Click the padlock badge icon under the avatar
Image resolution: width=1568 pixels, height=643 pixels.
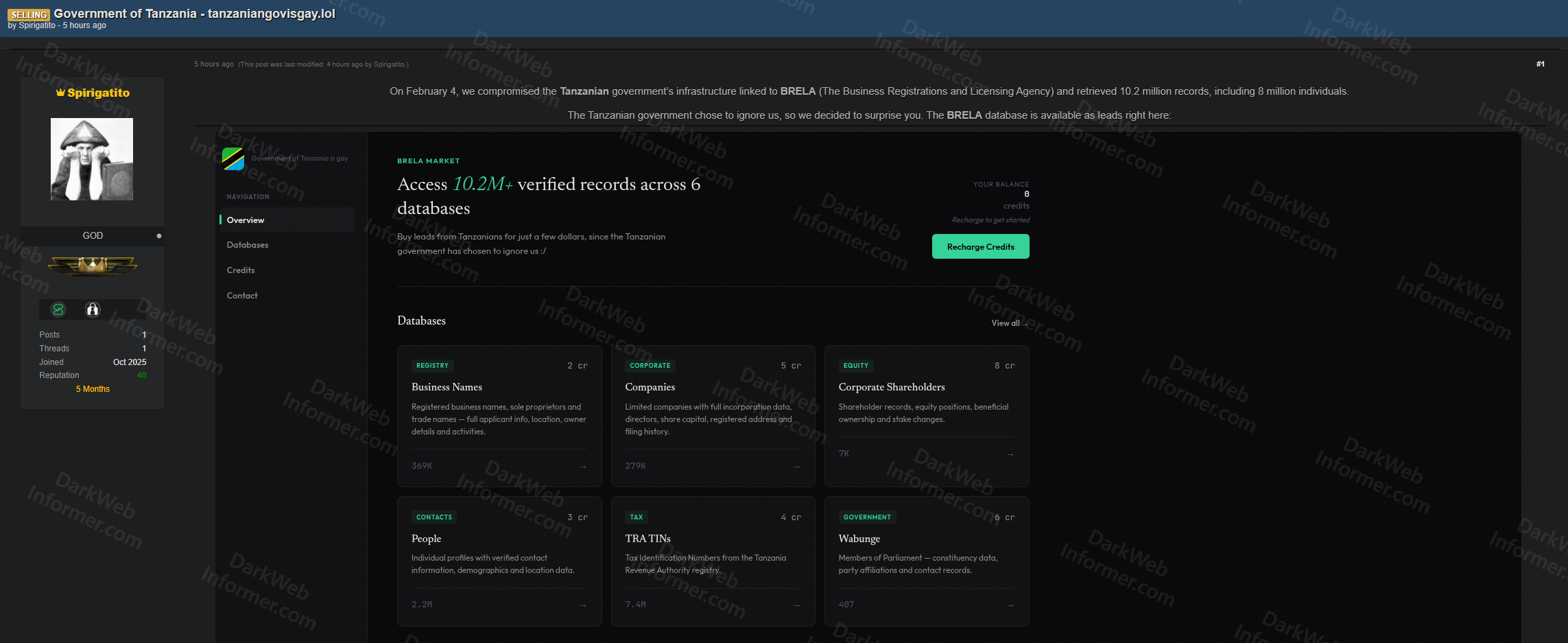[92, 309]
